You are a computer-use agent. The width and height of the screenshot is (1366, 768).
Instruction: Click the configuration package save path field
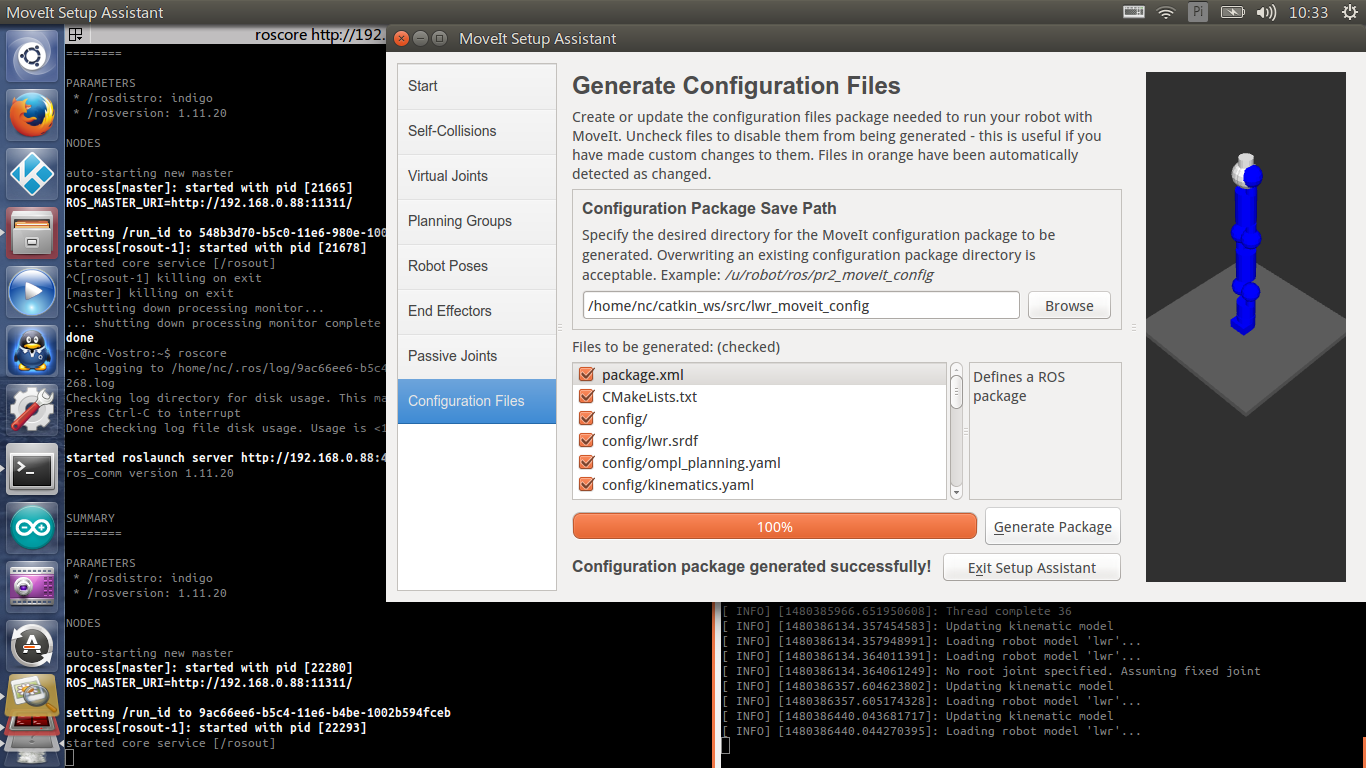click(x=801, y=306)
